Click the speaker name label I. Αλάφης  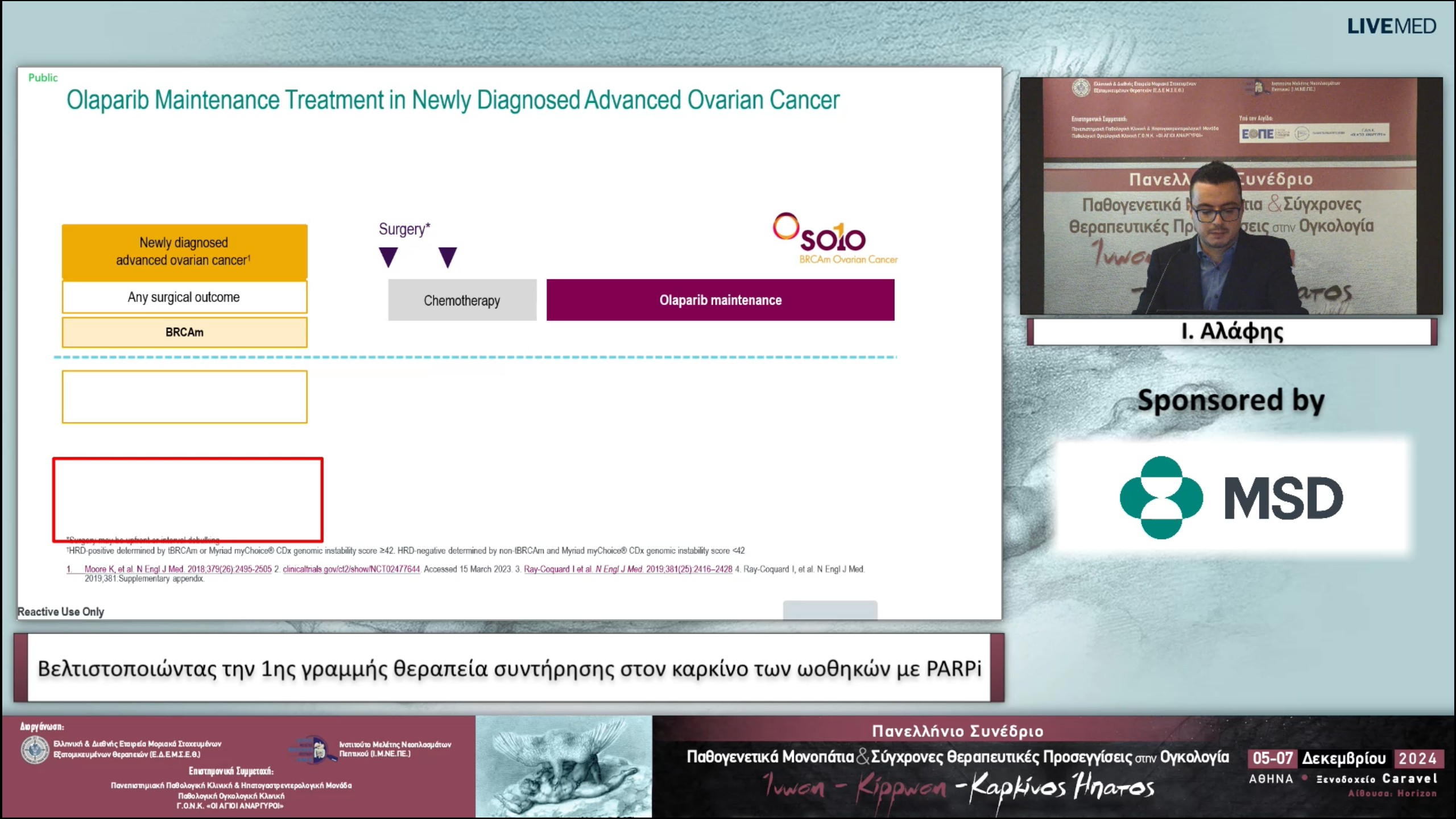coord(1232,332)
